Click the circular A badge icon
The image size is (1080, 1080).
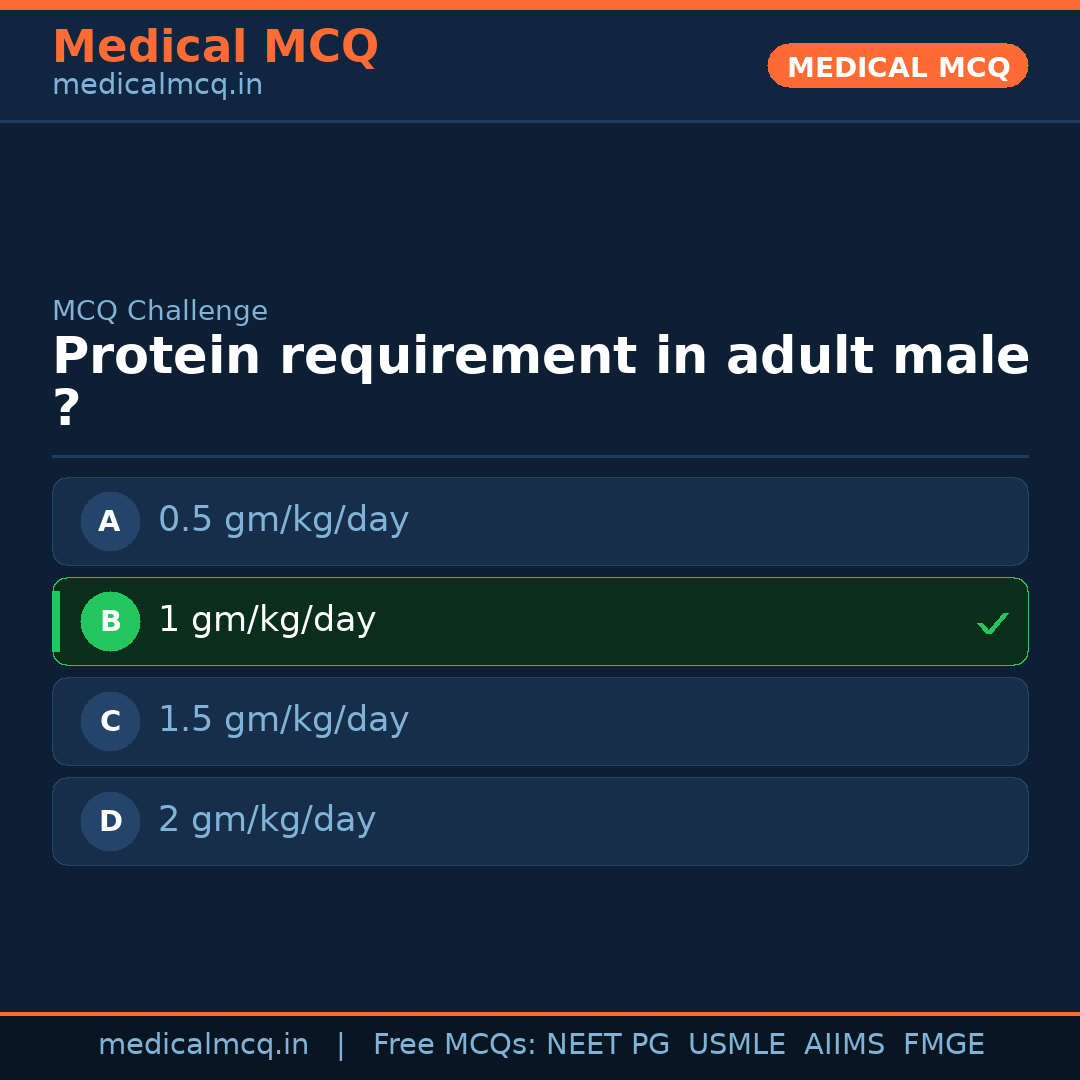110,521
